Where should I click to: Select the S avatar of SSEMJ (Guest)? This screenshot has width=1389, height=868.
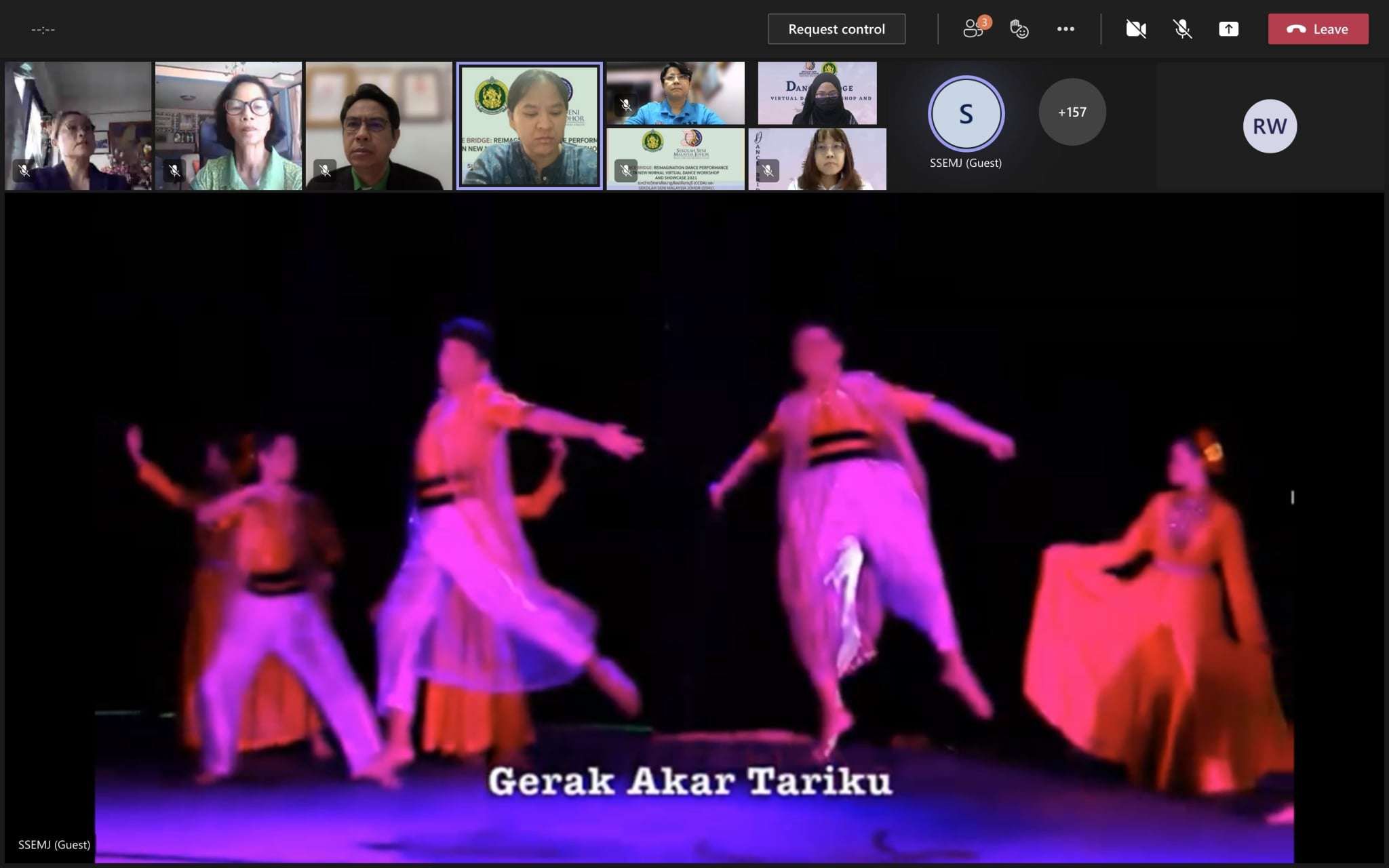click(x=966, y=113)
